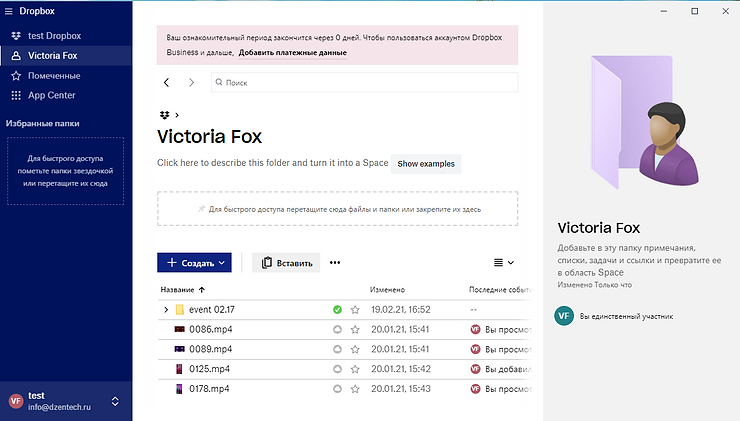The height and width of the screenshot is (421, 740).
Task: Click the VF member avatar in the details panel
Action: click(x=564, y=316)
